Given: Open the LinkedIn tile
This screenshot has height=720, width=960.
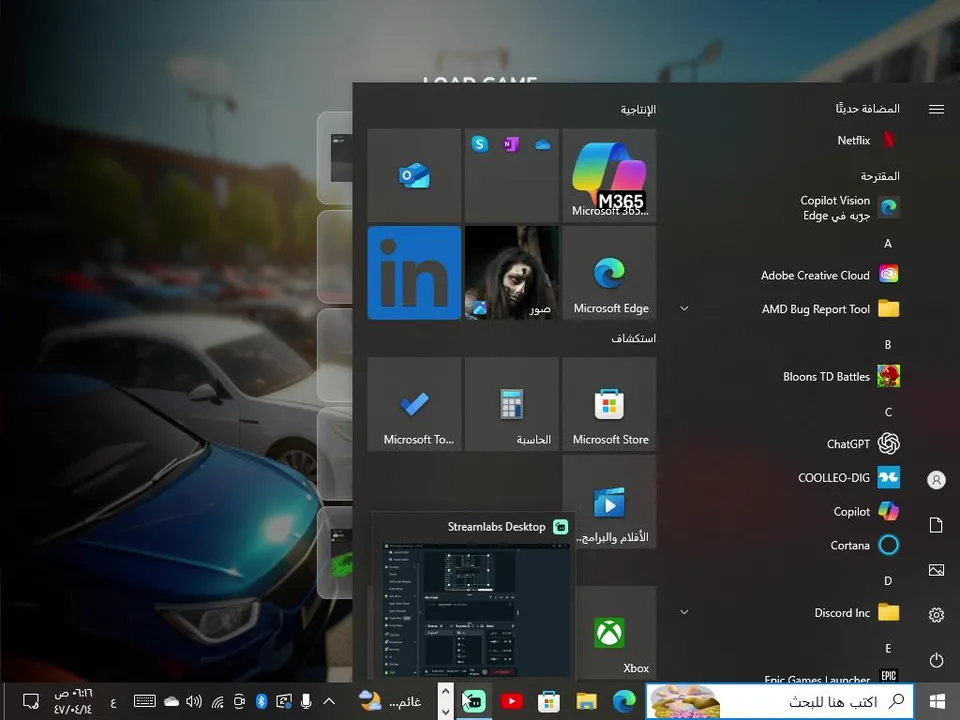Looking at the screenshot, I should click(x=414, y=272).
